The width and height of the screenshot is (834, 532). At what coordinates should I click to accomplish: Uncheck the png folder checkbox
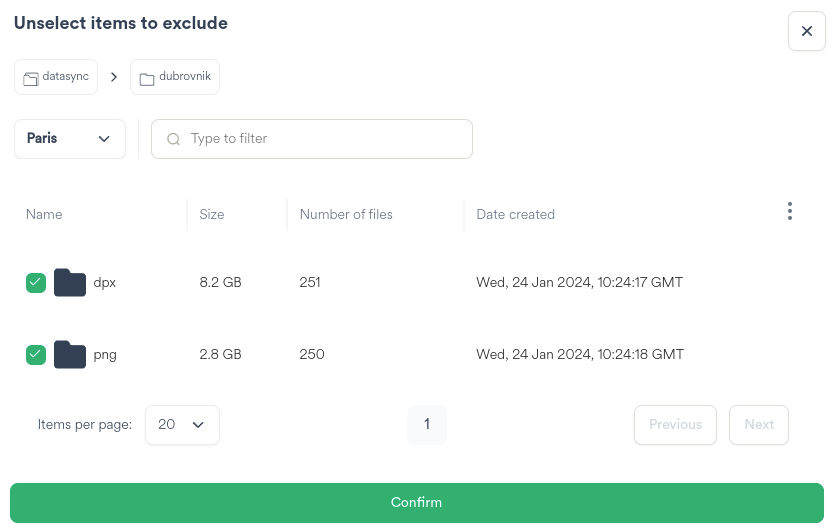(36, 355)
